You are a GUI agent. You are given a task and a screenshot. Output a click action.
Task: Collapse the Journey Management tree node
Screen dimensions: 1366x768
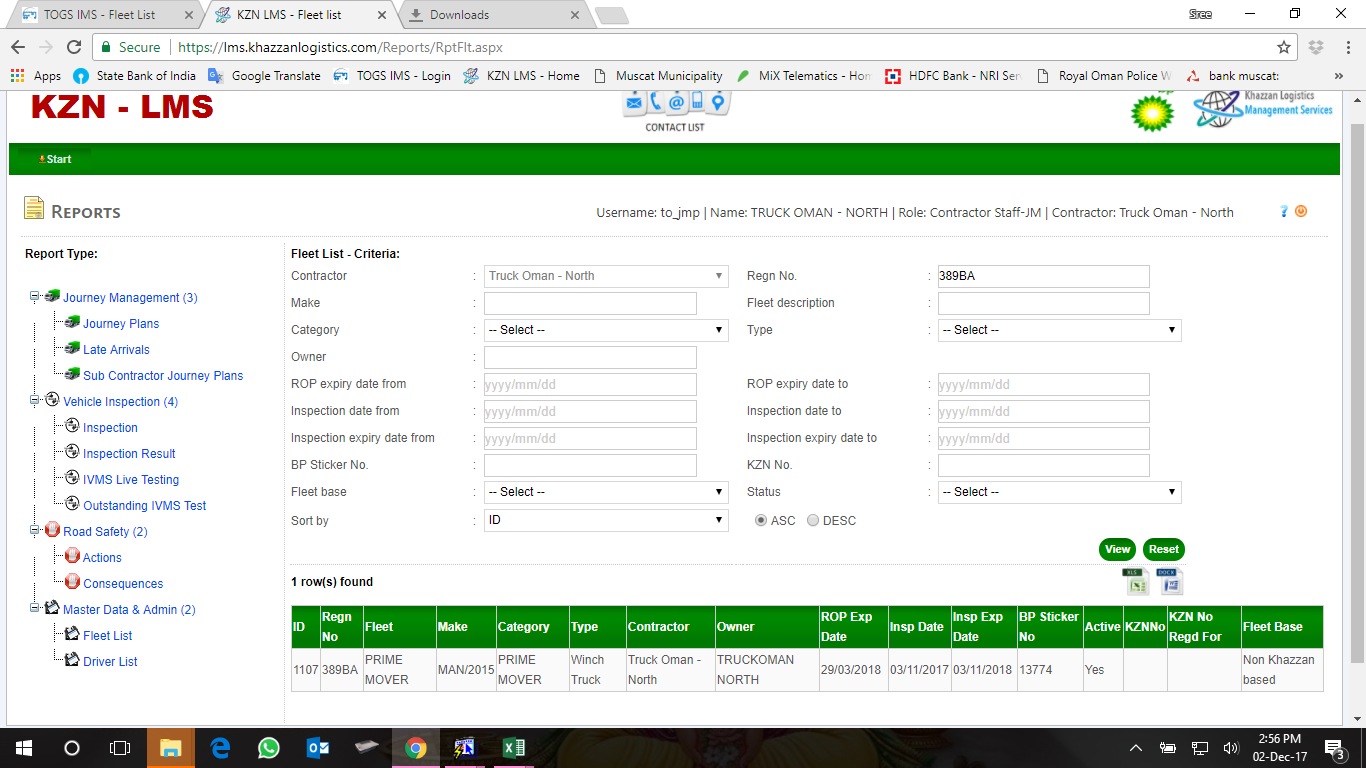click(x=35, y=297)
